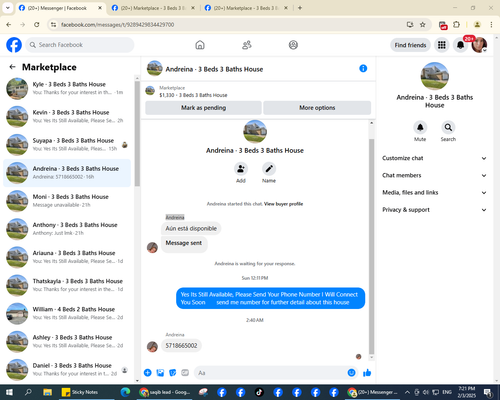Expand Privacy & support section
The height and width of the screenshot is (400, 500).
click(434, 210)
